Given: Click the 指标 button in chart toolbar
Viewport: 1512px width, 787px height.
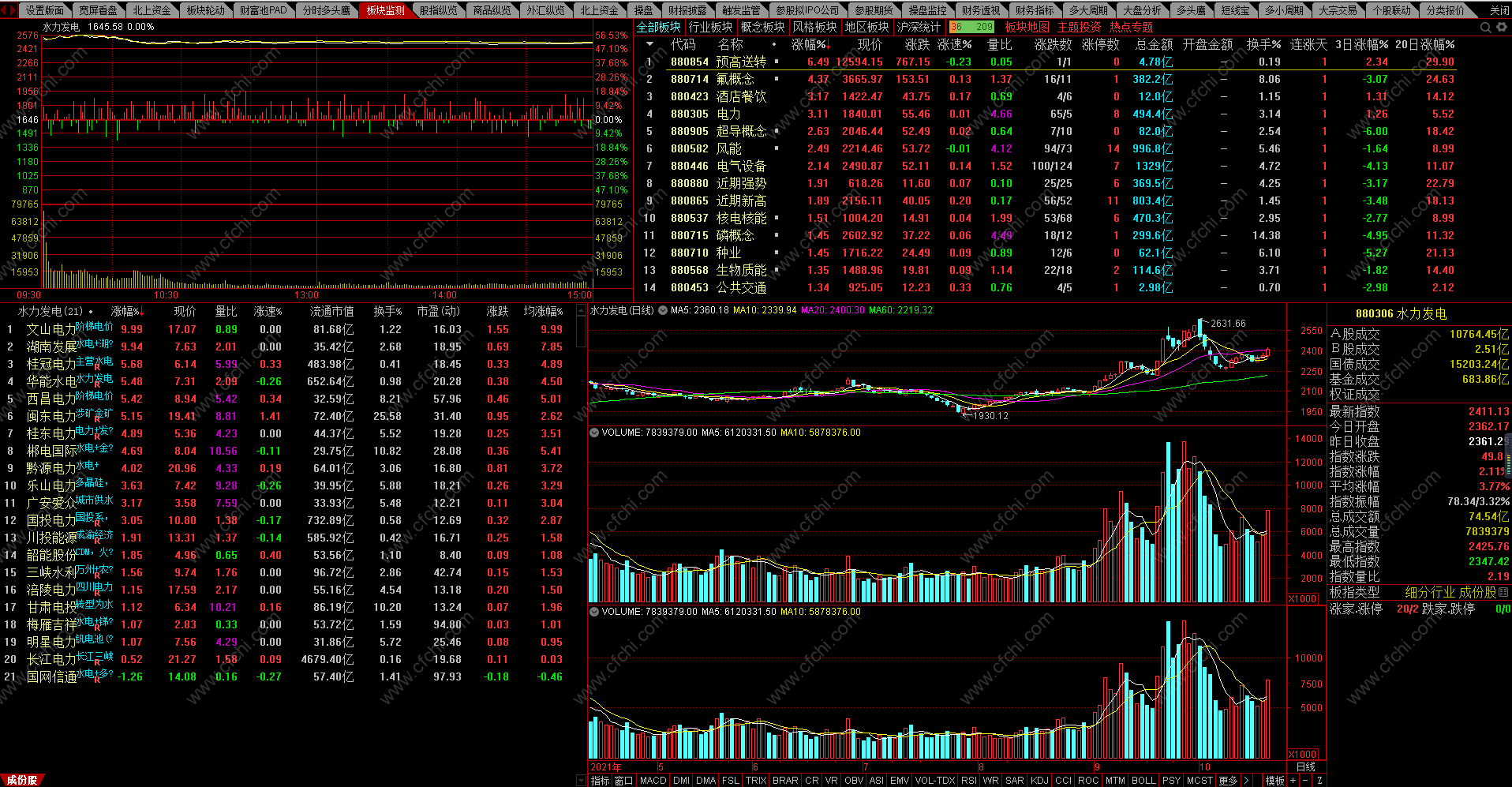Looking at the screenshot, I should point(601,781).
